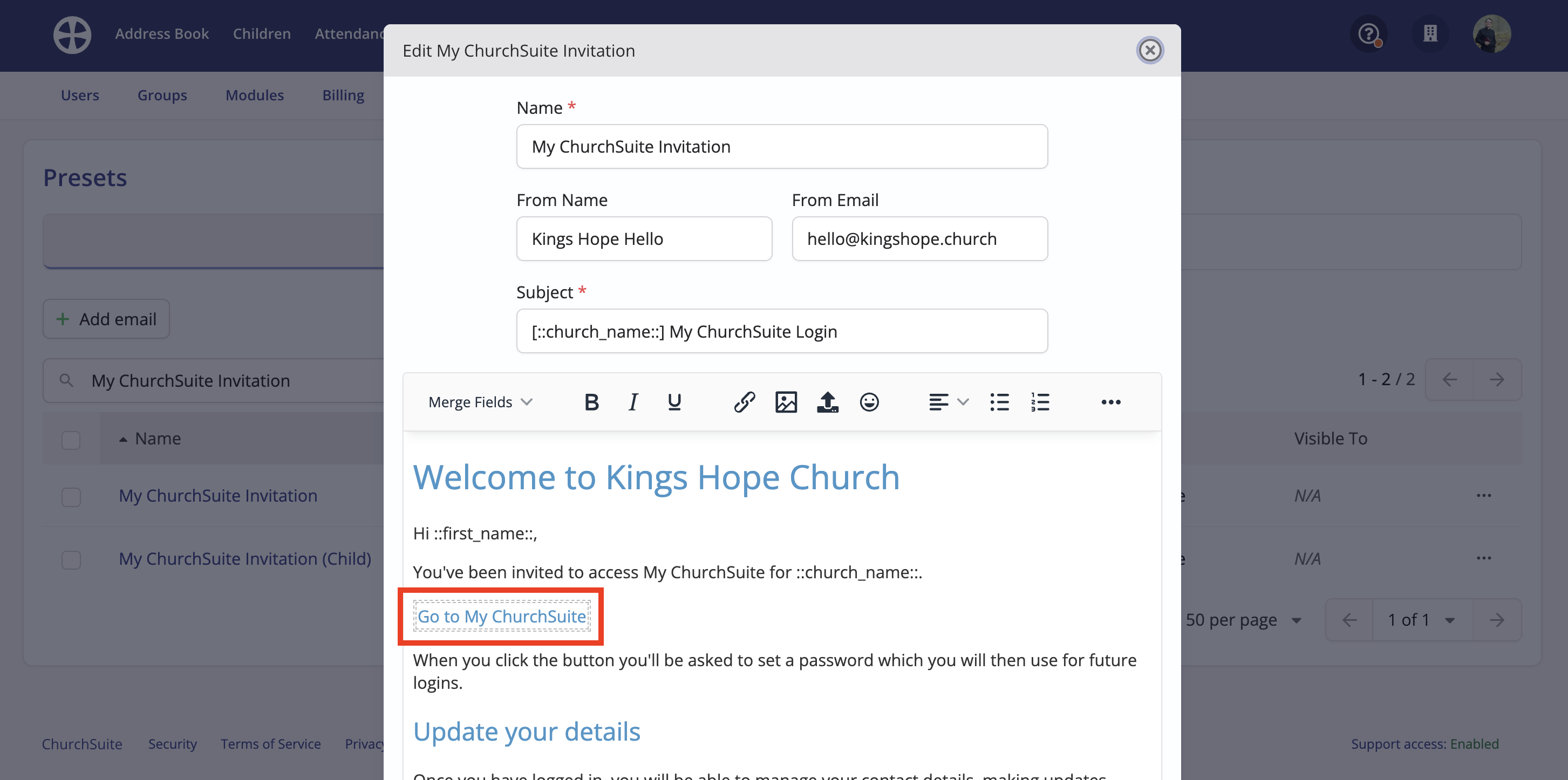Go to the next page in bottom pagination

[1497, 620]
